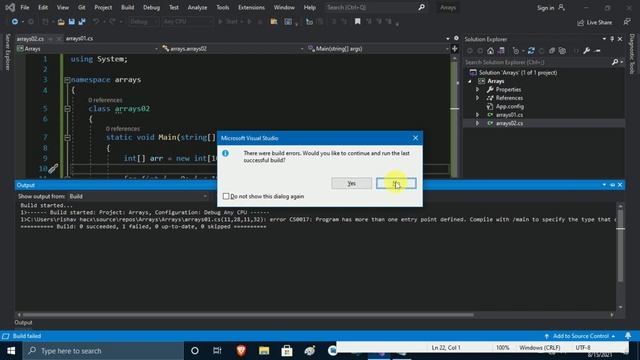Pin the Solution Explorer panel
Screen dimensions: 640x360
[612, 39]
